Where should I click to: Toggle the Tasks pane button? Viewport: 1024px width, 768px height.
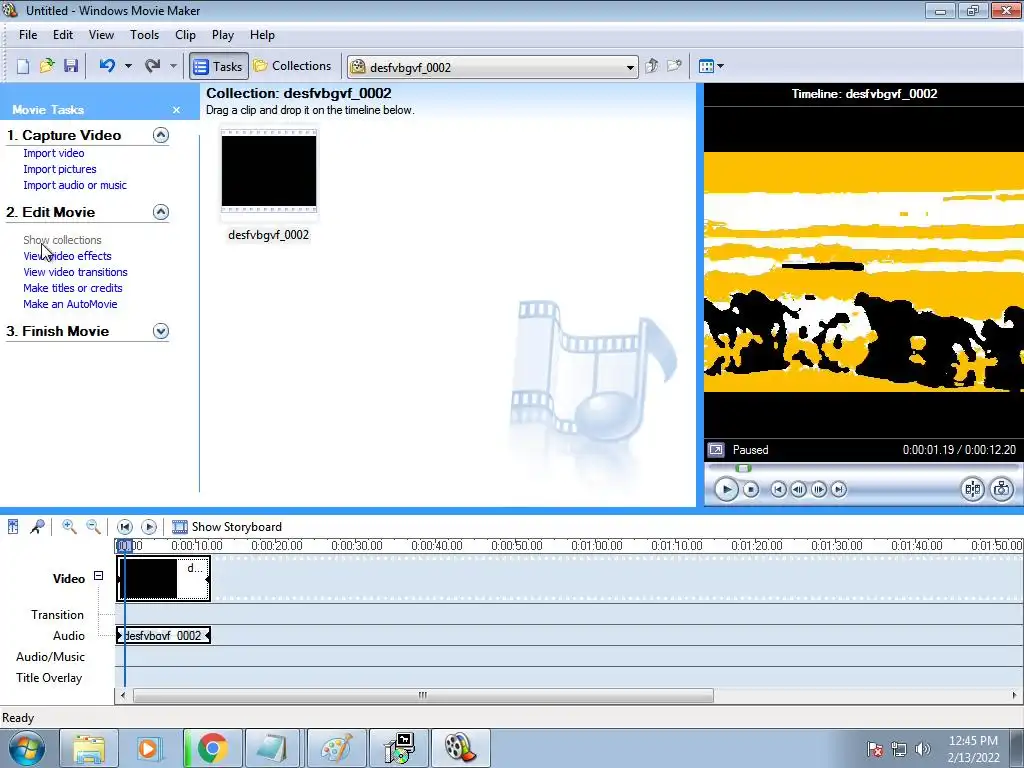coord(219,66)
